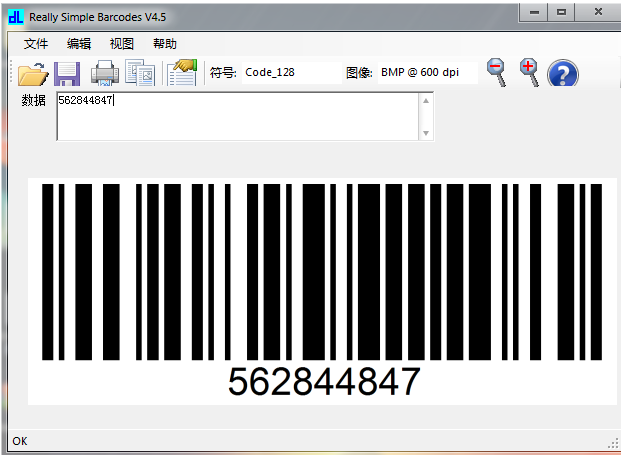Zoom out with the minus magnifier
Viewport: 621px width, 455px height.
tap(497, 72)
